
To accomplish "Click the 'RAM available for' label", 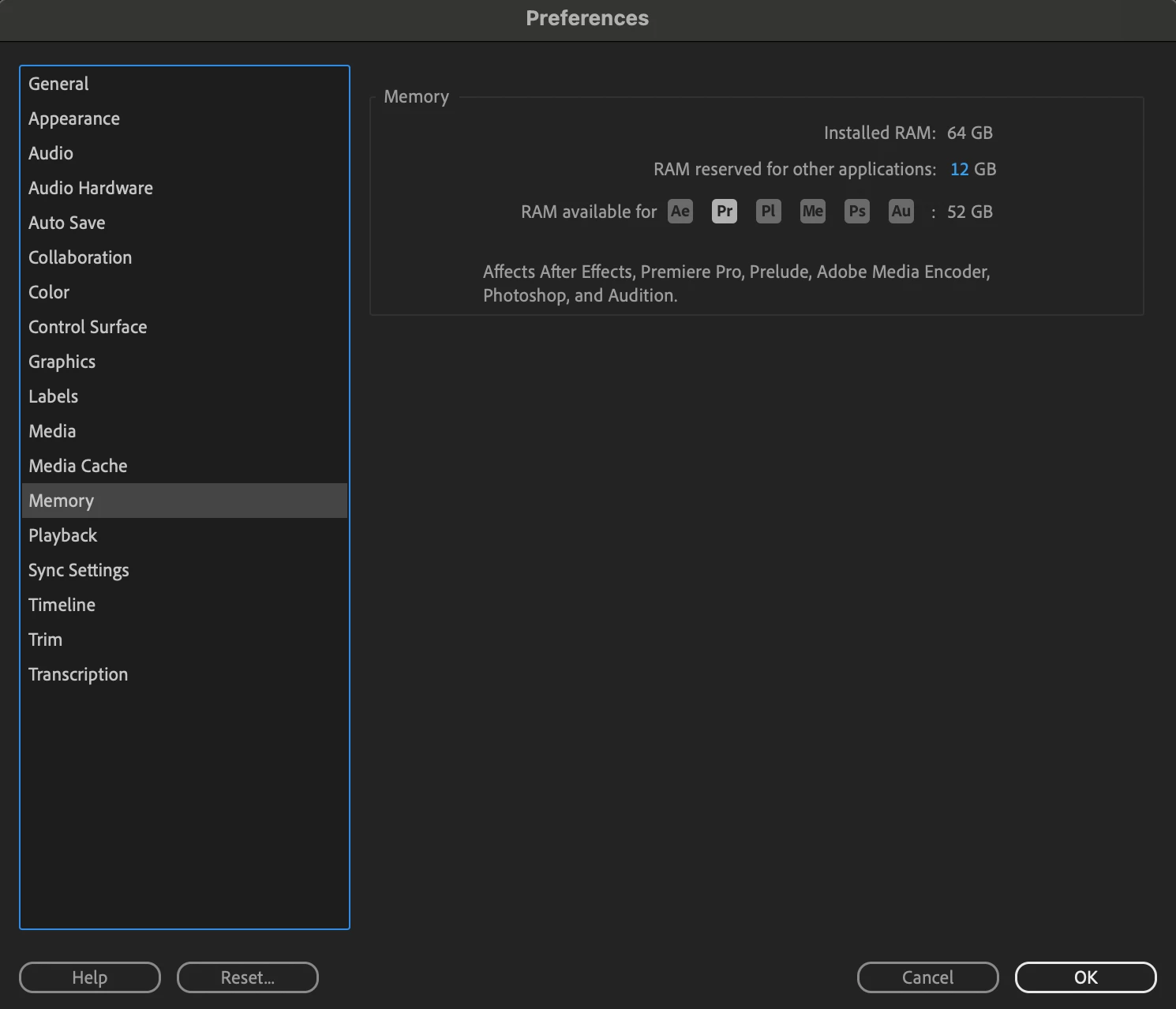I will pyautogui.click(x=589, y=212).
